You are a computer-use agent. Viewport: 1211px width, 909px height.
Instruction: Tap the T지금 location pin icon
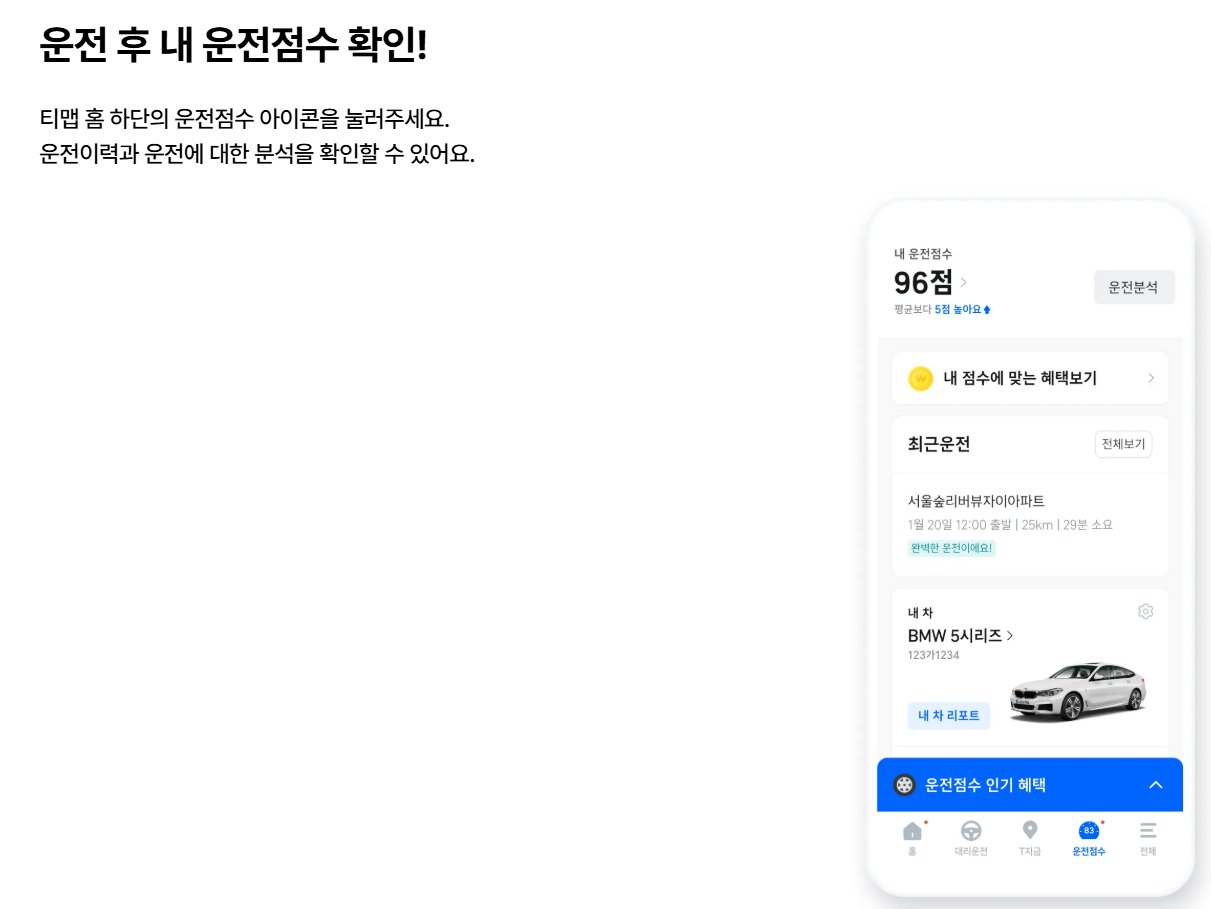[x=1029, y=830]
